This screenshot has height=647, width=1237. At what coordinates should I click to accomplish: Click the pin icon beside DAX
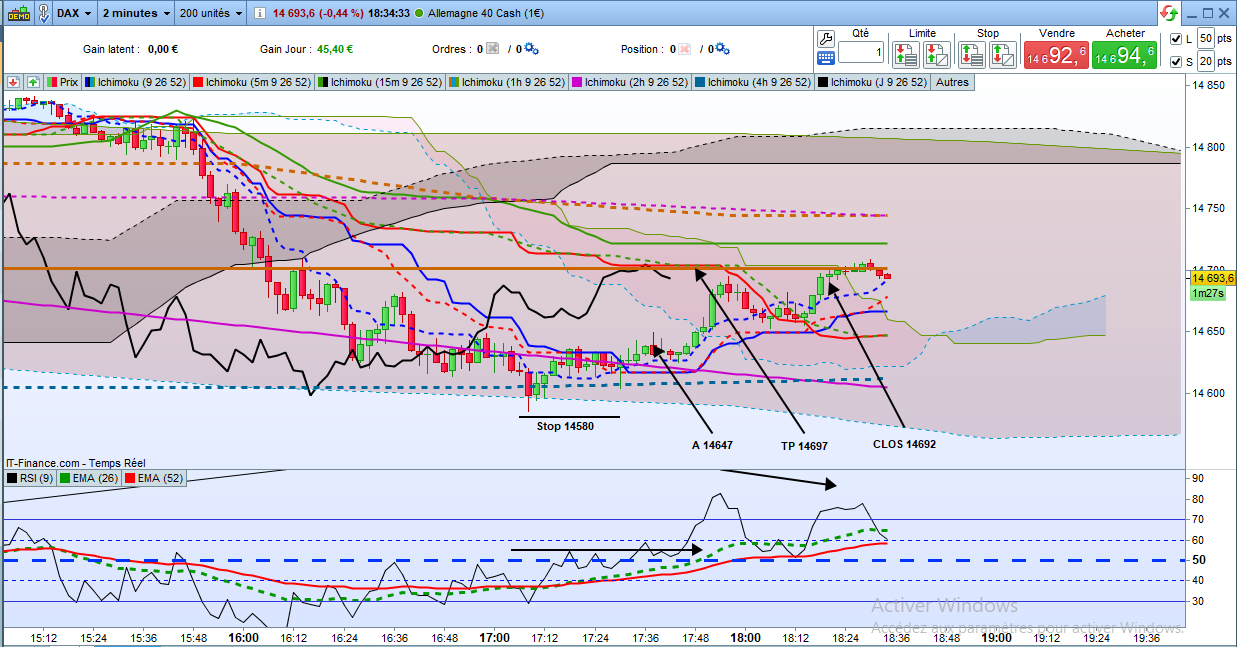pyautogui.click(x=46, y=13)
